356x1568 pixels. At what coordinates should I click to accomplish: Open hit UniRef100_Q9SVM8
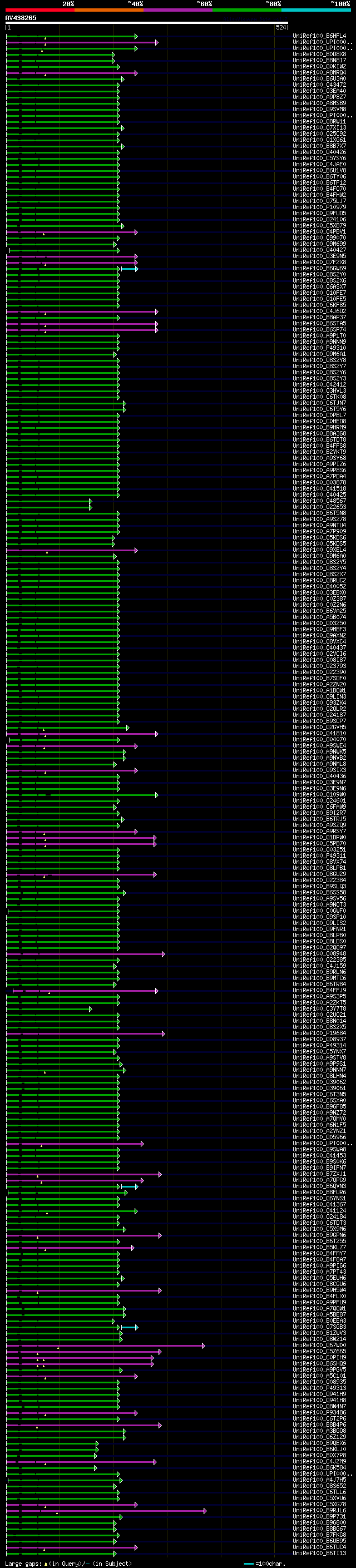(x=319, y=109)
